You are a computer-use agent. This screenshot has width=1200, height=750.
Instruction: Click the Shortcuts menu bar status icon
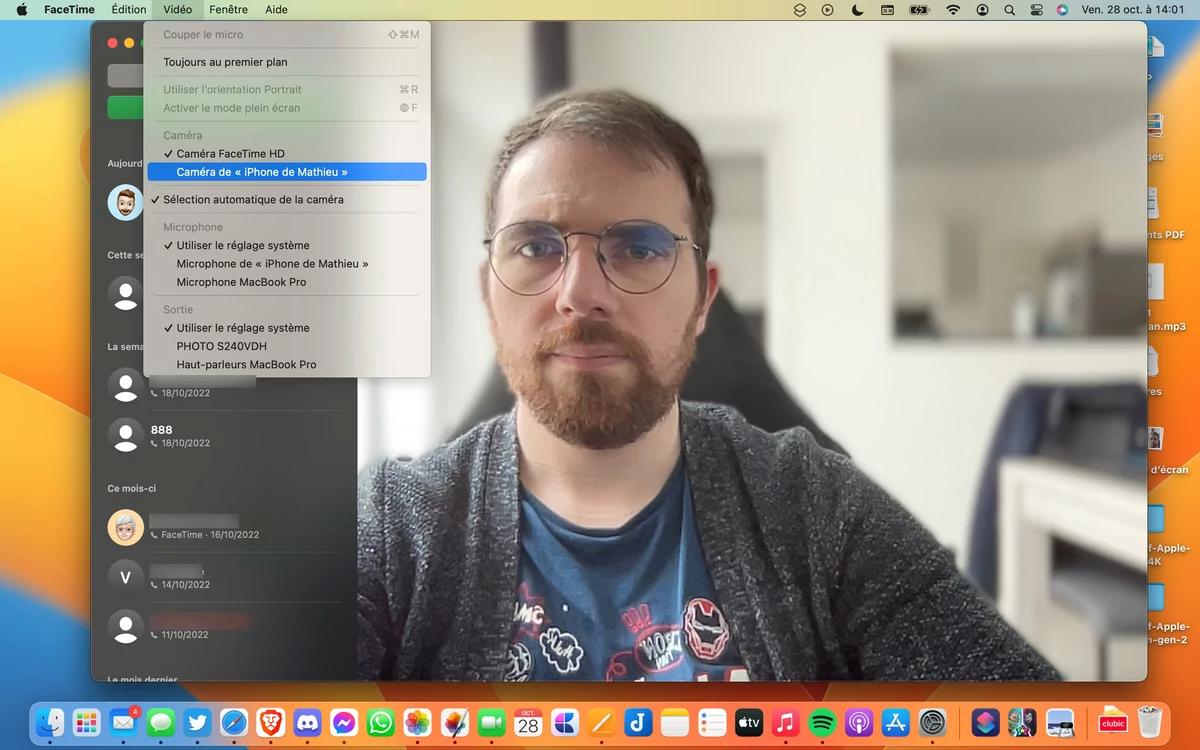click(x=800, y=9)
